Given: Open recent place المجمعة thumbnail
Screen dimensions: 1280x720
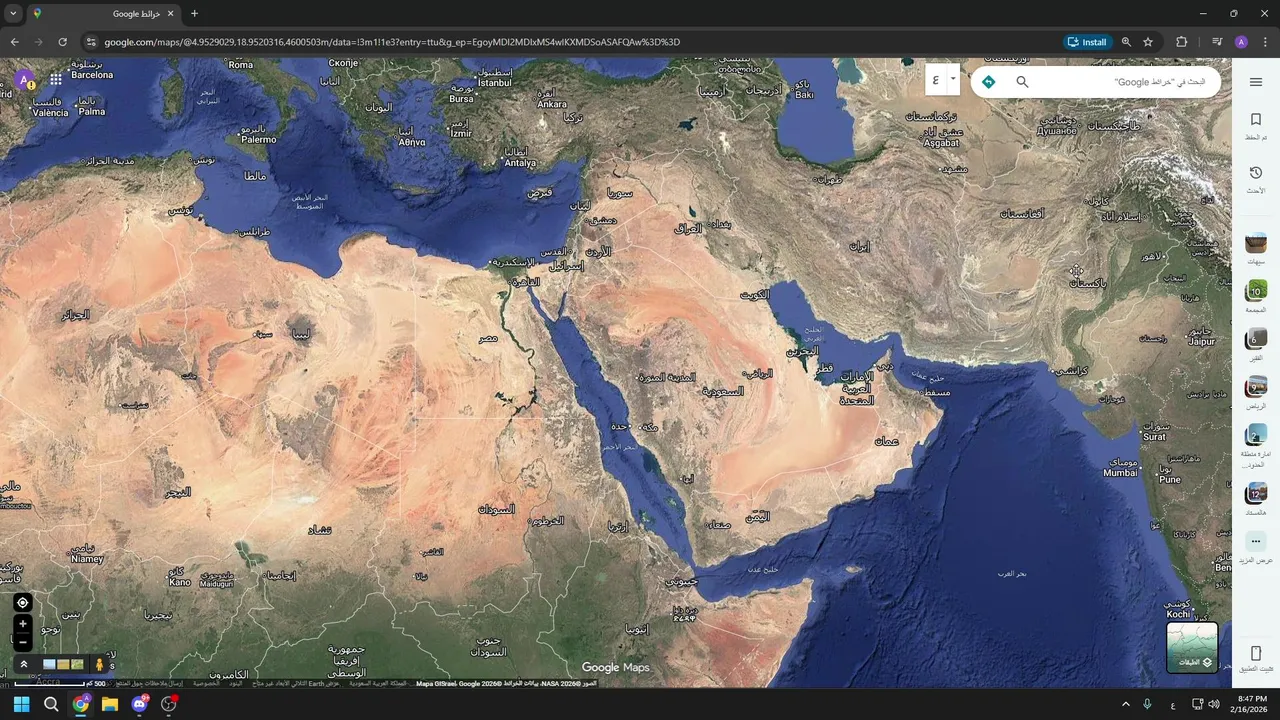Looking at the screenshot, I should click(x=1256, y=291).
